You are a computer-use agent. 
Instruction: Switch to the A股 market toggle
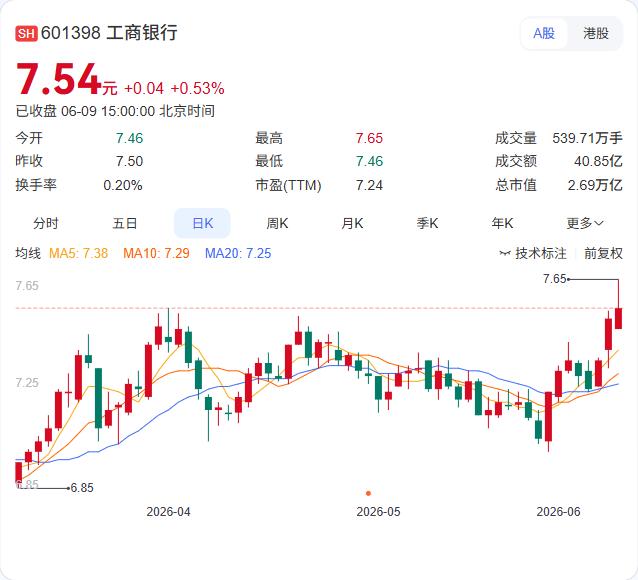[544, 33]
